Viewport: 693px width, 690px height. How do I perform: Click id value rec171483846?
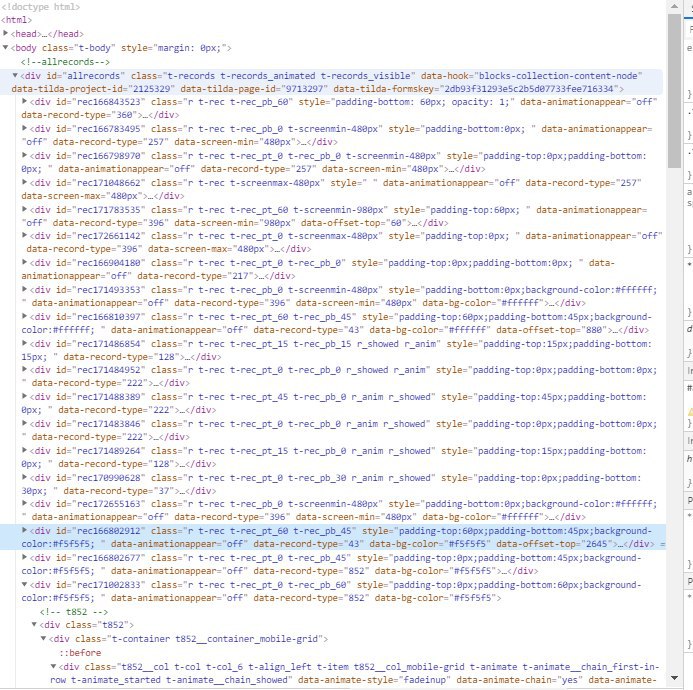point(109,424)
